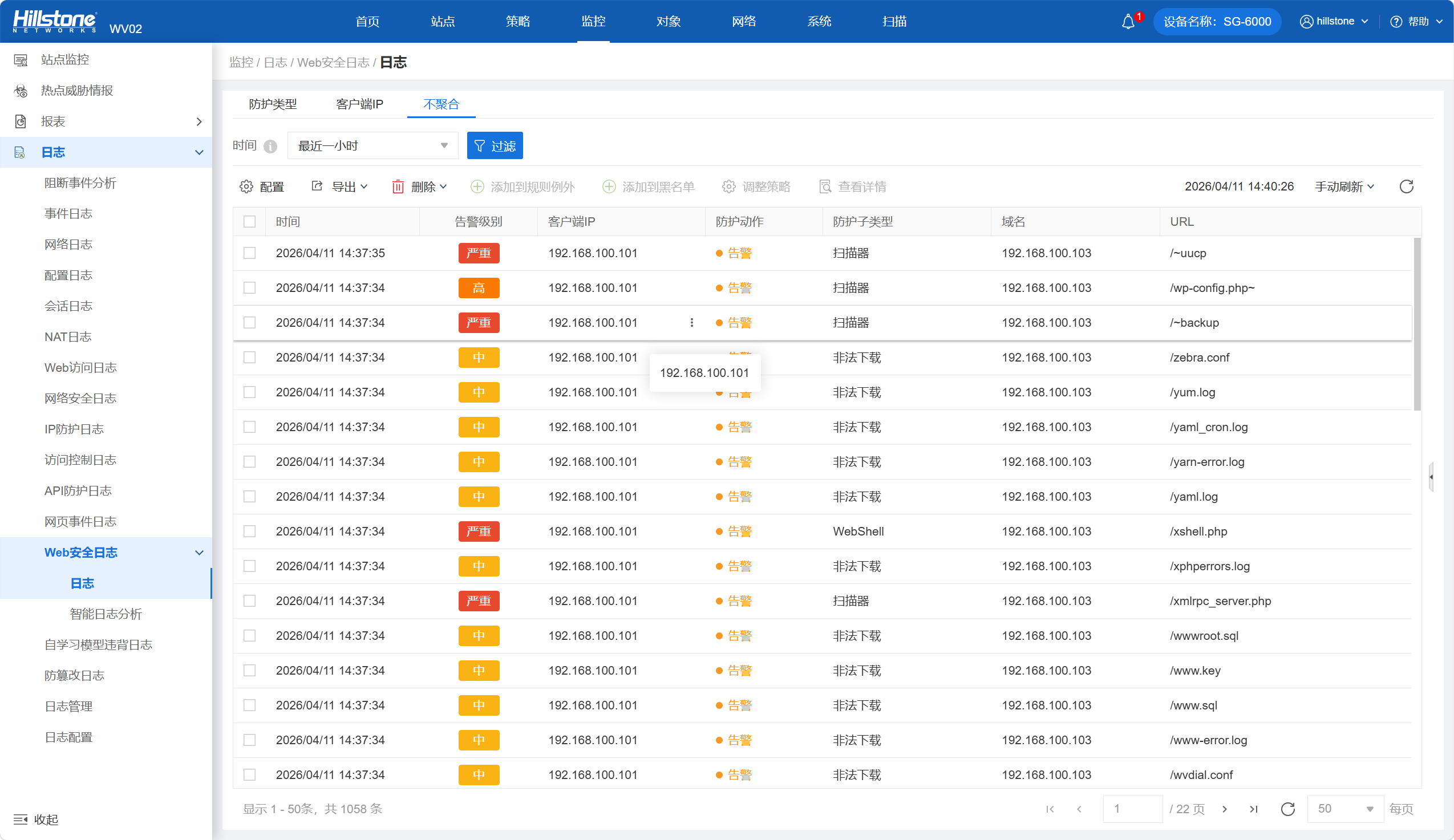This screenshot has height=840, width=1454.
Task: Click the three-dot menu in /~backup row
Action: tap(691, 323)
